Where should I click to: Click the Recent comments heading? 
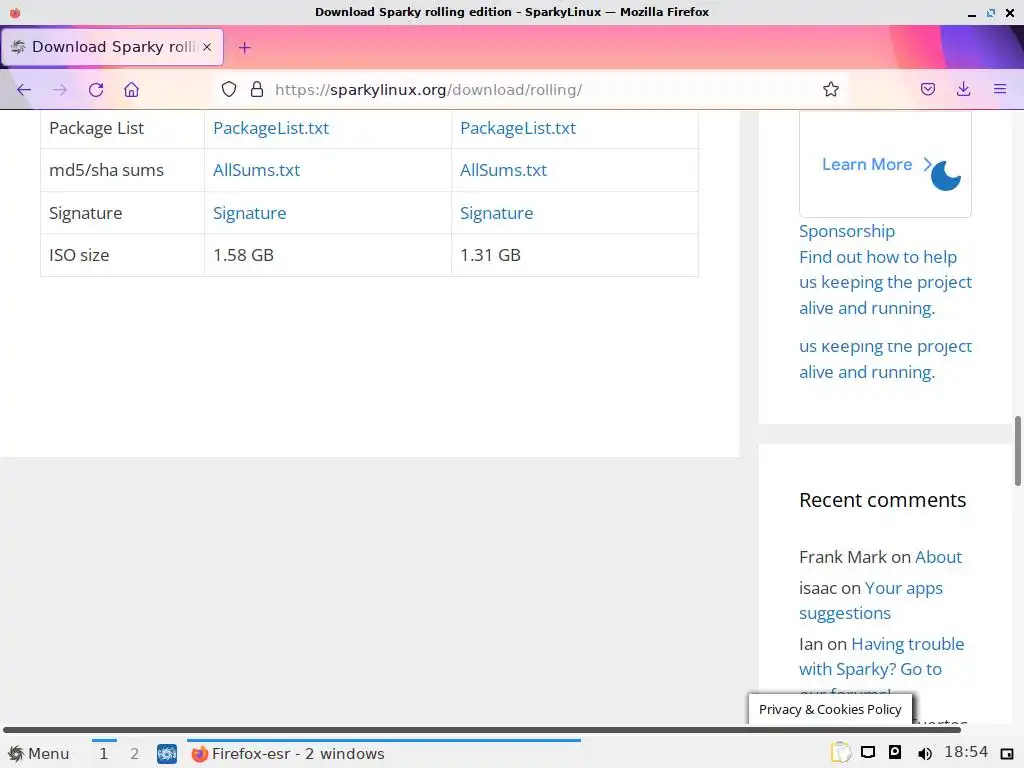(x=882, y=500)
